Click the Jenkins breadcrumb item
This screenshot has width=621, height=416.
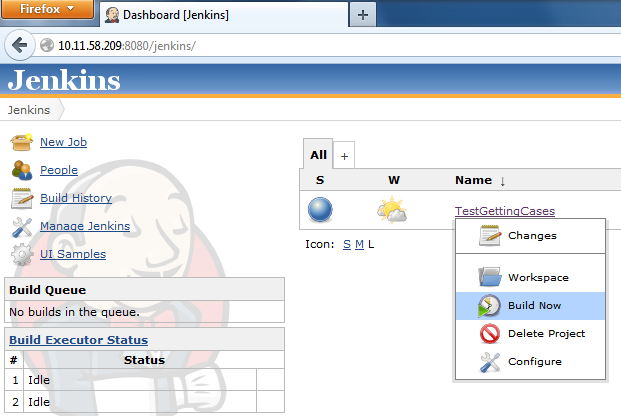[29, 110]
